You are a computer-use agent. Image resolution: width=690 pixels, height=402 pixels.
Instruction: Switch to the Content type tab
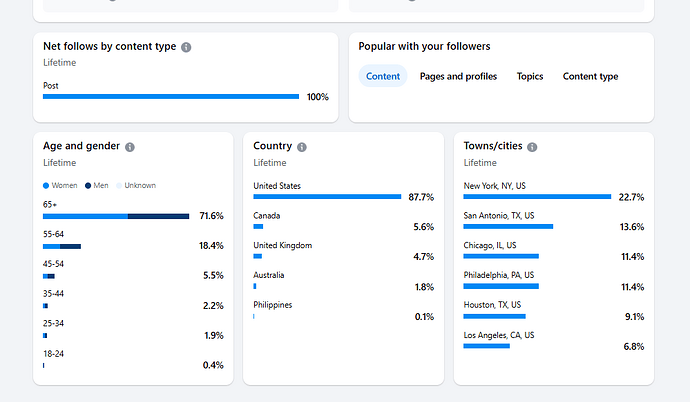(590, 76)
